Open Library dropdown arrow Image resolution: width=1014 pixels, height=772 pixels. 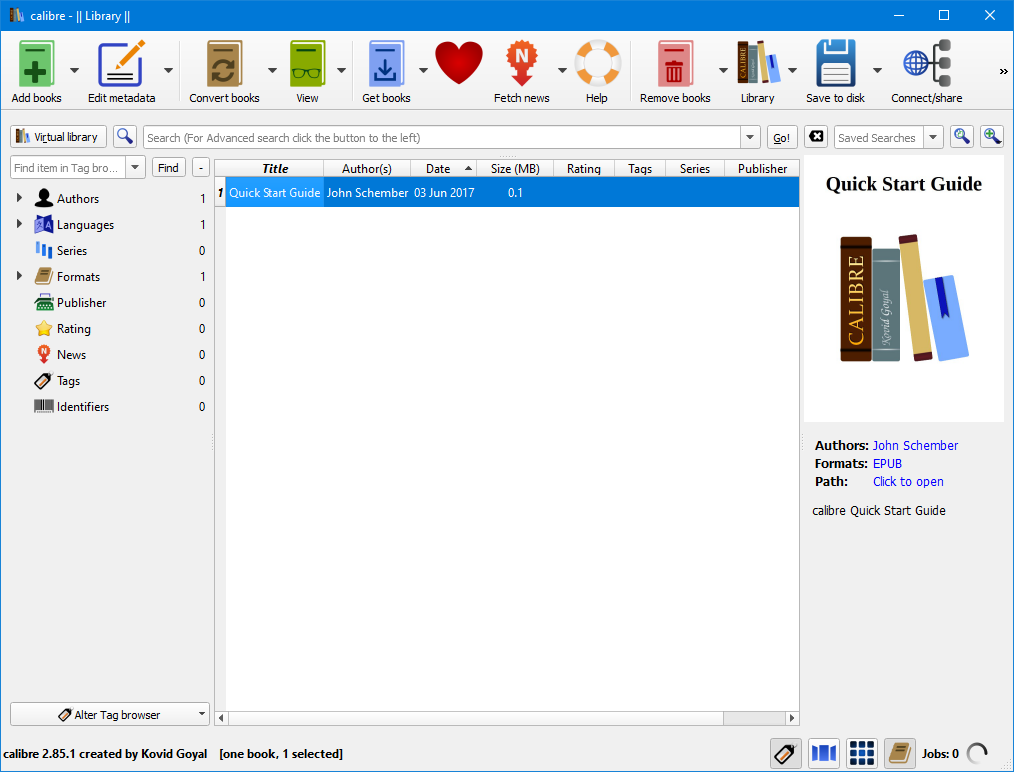792,70
